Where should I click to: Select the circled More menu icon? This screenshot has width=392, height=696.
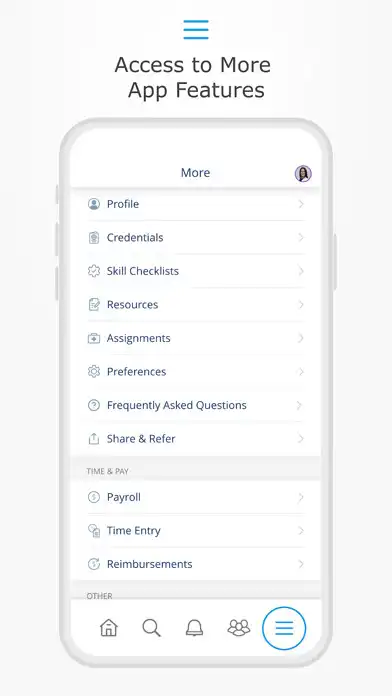point(284,628)
